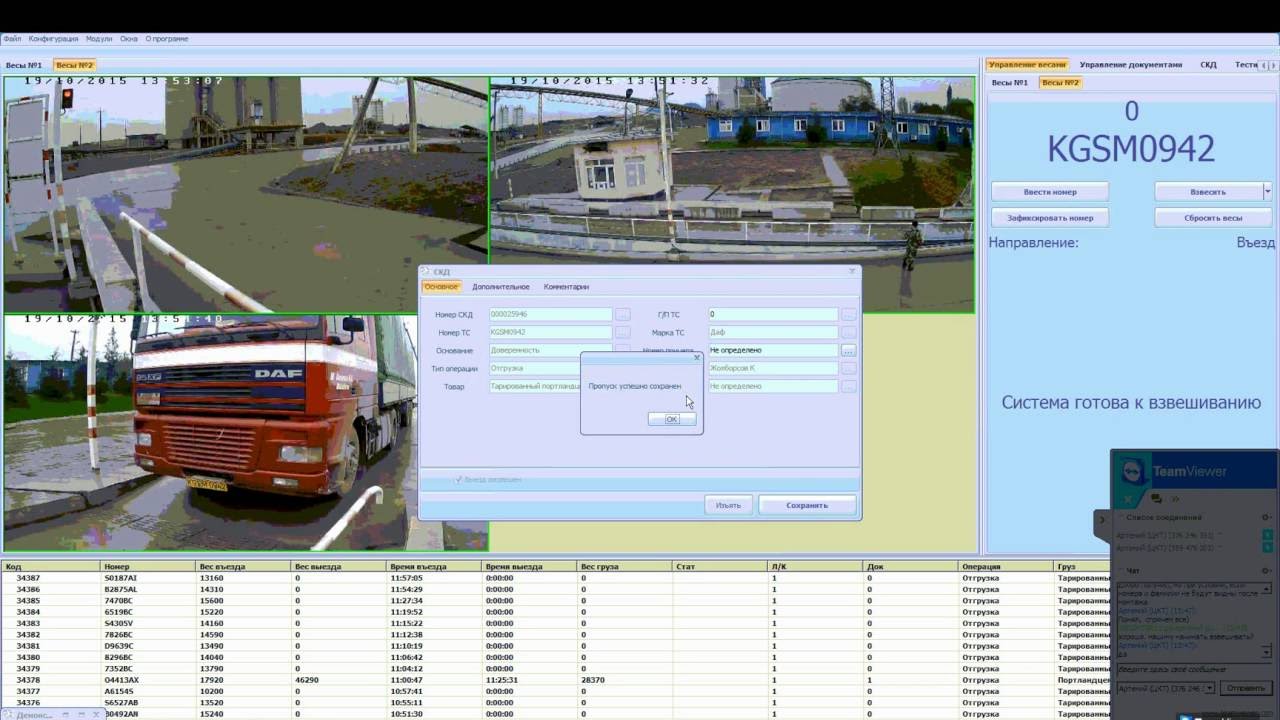Sort table by Код column header

50,567
